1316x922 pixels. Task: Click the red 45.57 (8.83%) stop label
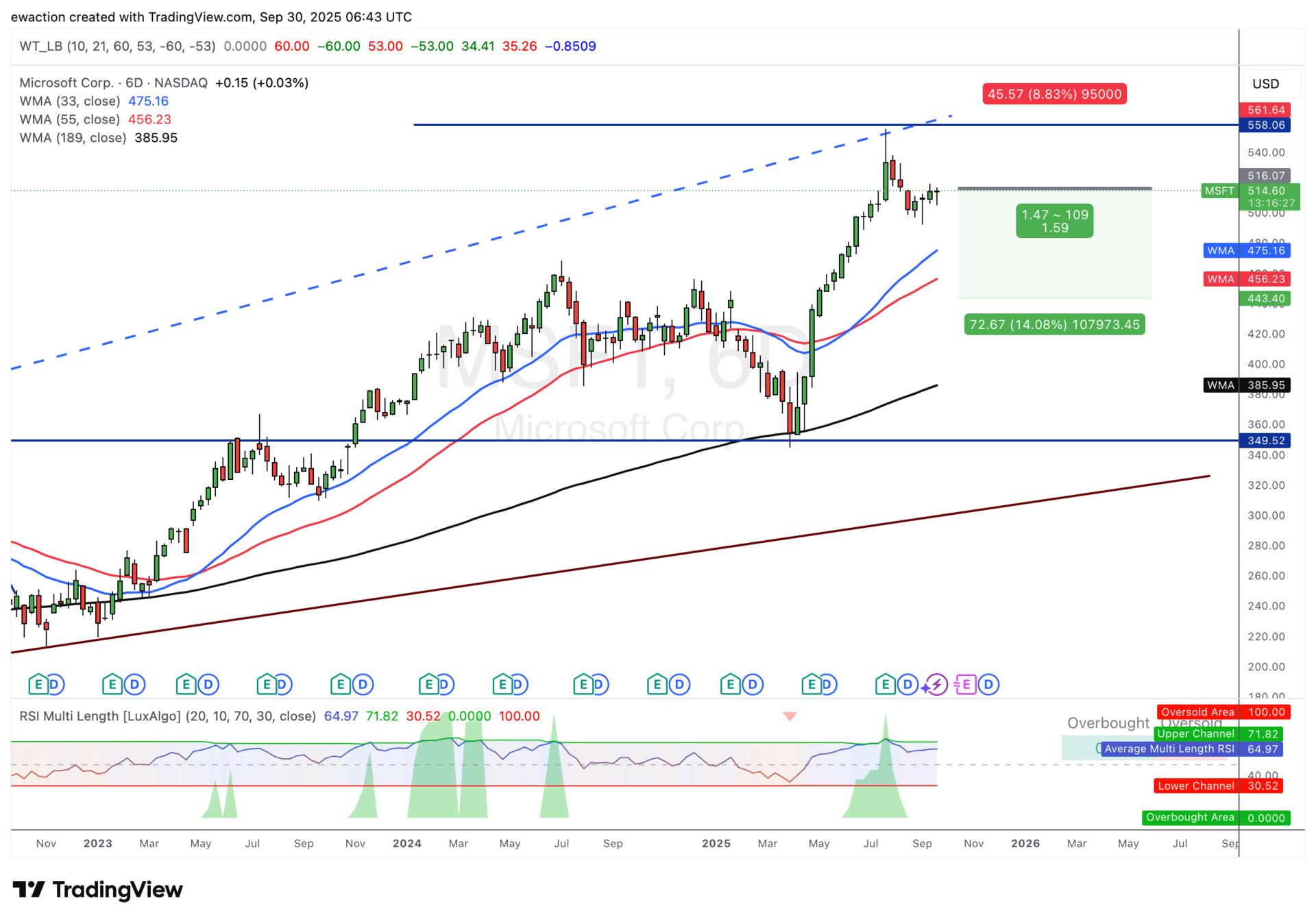click(x=1054, y=94)
